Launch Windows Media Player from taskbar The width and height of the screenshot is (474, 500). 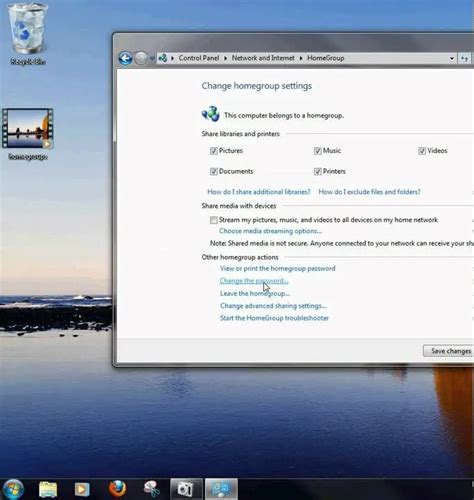pos(82,489)
